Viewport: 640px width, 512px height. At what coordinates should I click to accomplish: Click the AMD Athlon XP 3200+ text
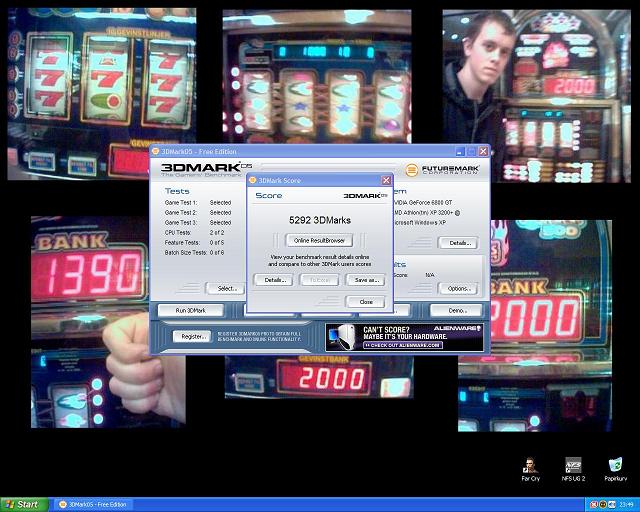click(427, 213)
